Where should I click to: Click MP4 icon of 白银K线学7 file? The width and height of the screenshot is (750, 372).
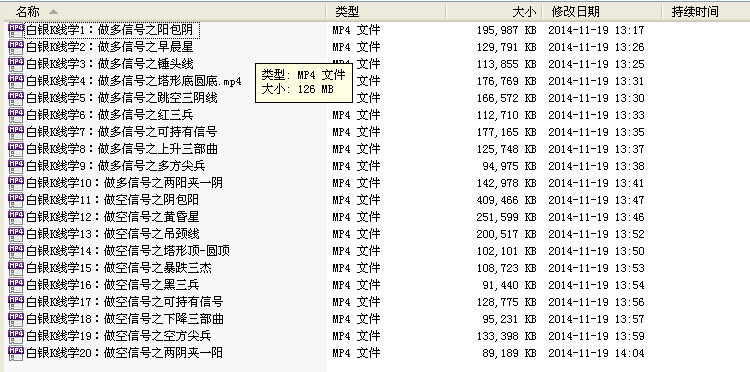[16, 132]
